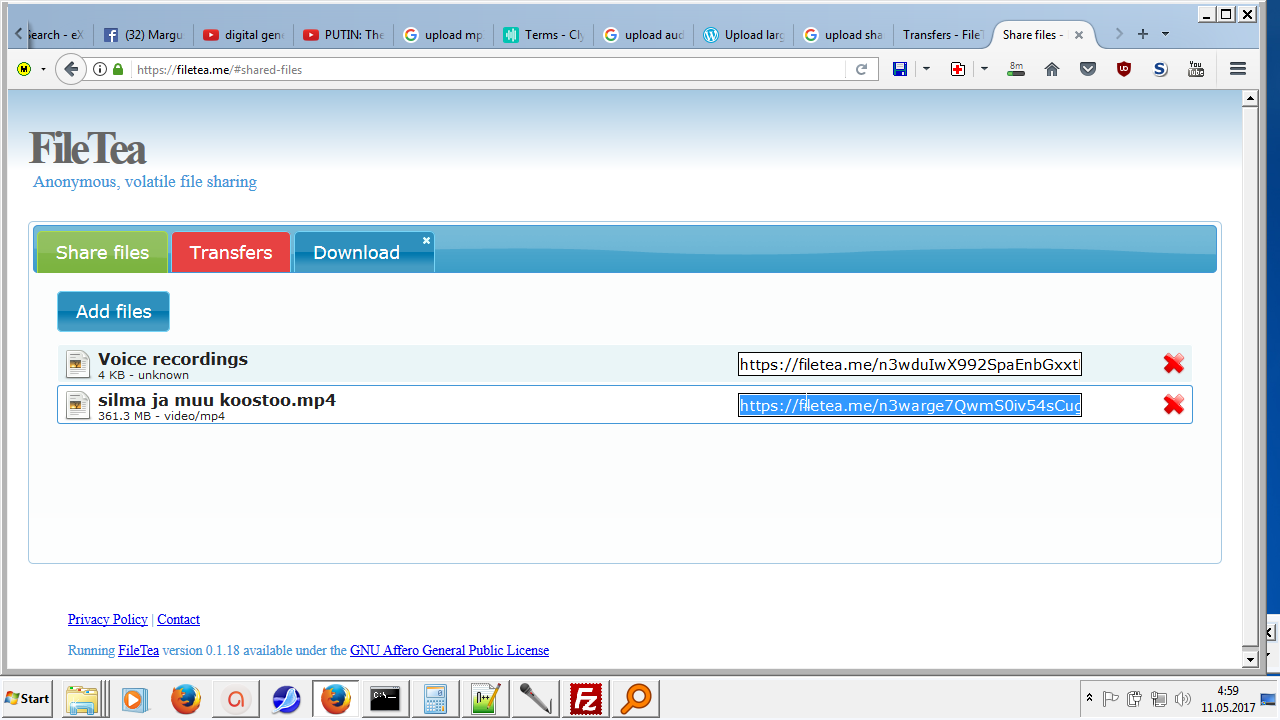Open a new browser tab
Image resolution: width=1280 pixels, height=720 pixels.
[x=1143, y=34]
